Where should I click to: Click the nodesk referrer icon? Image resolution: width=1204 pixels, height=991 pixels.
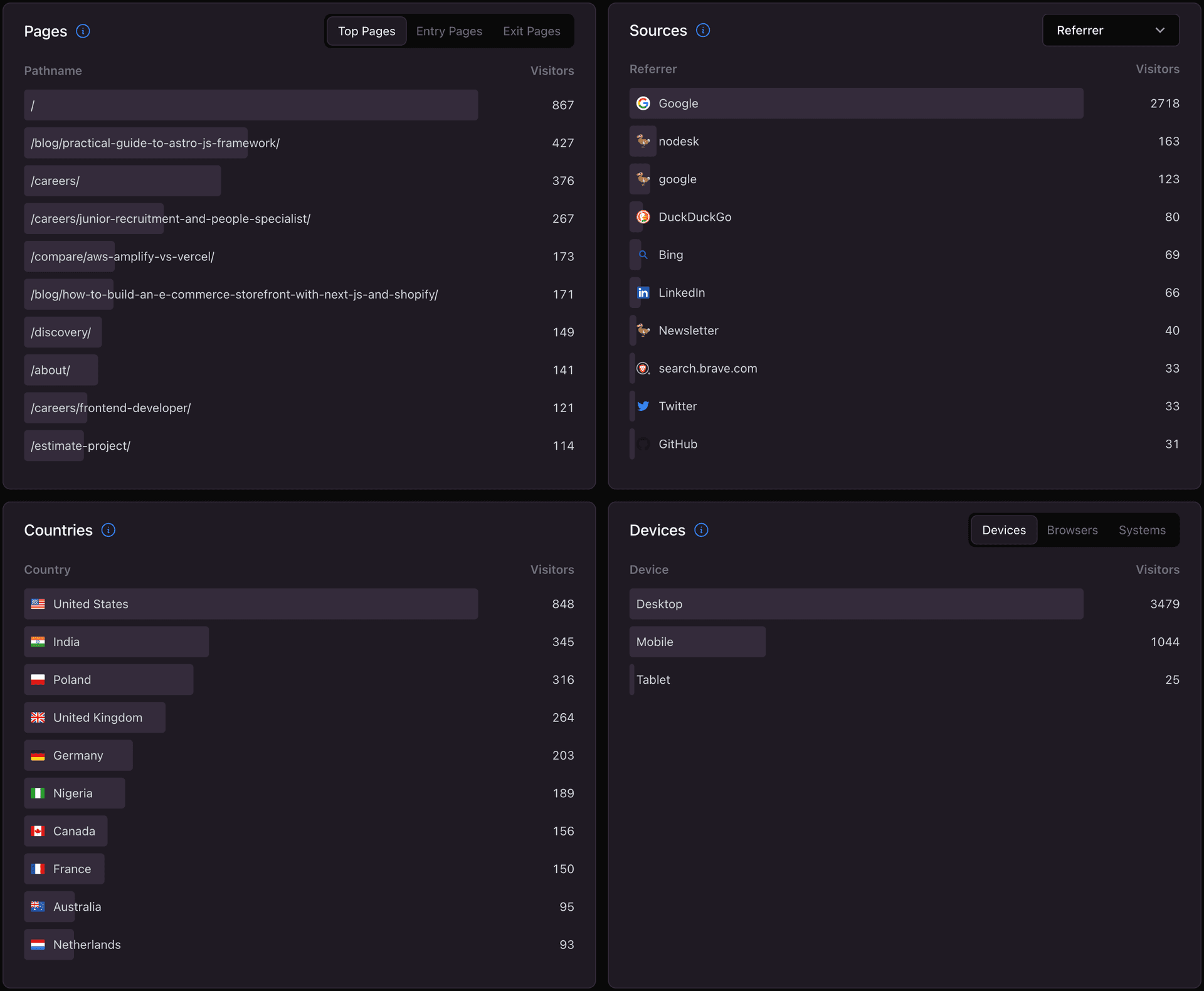pyautogui.click(x=643, y=141)
